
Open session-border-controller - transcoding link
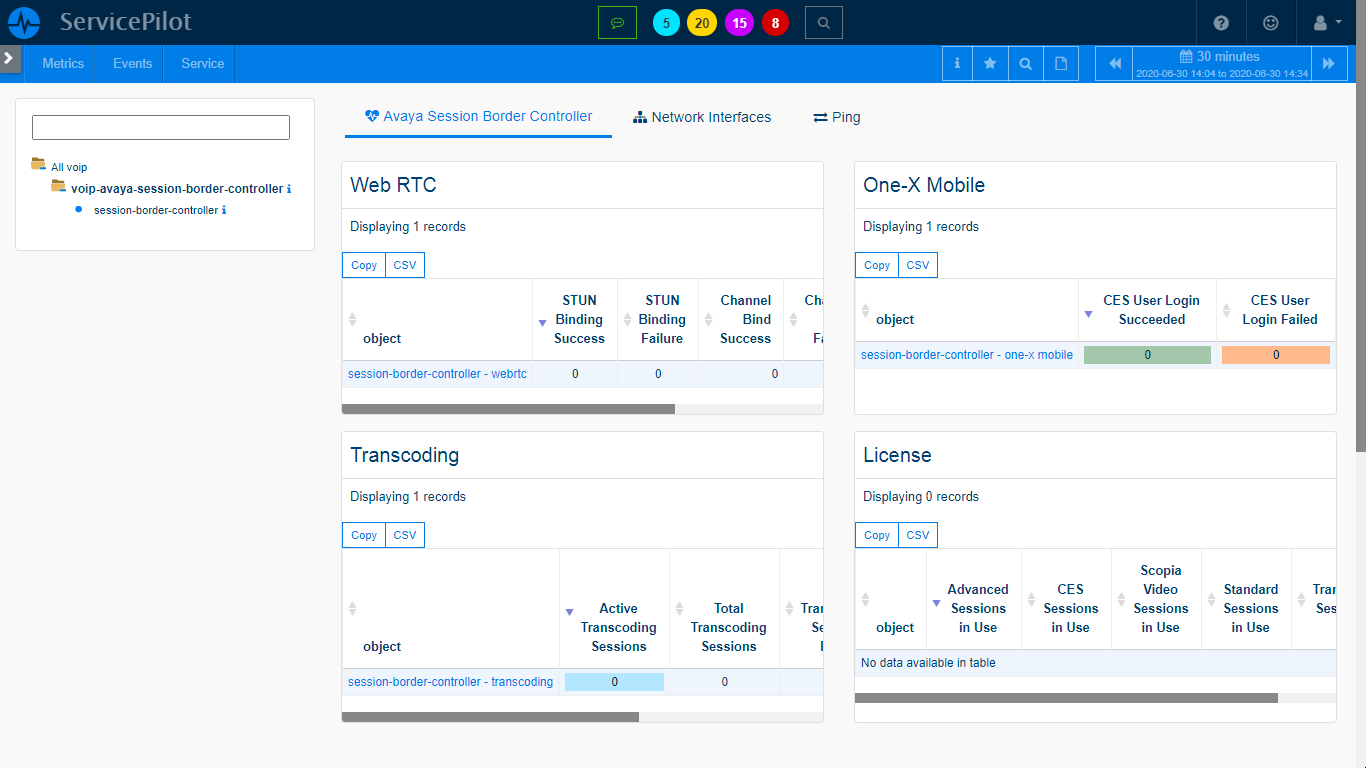coord(450,682)
